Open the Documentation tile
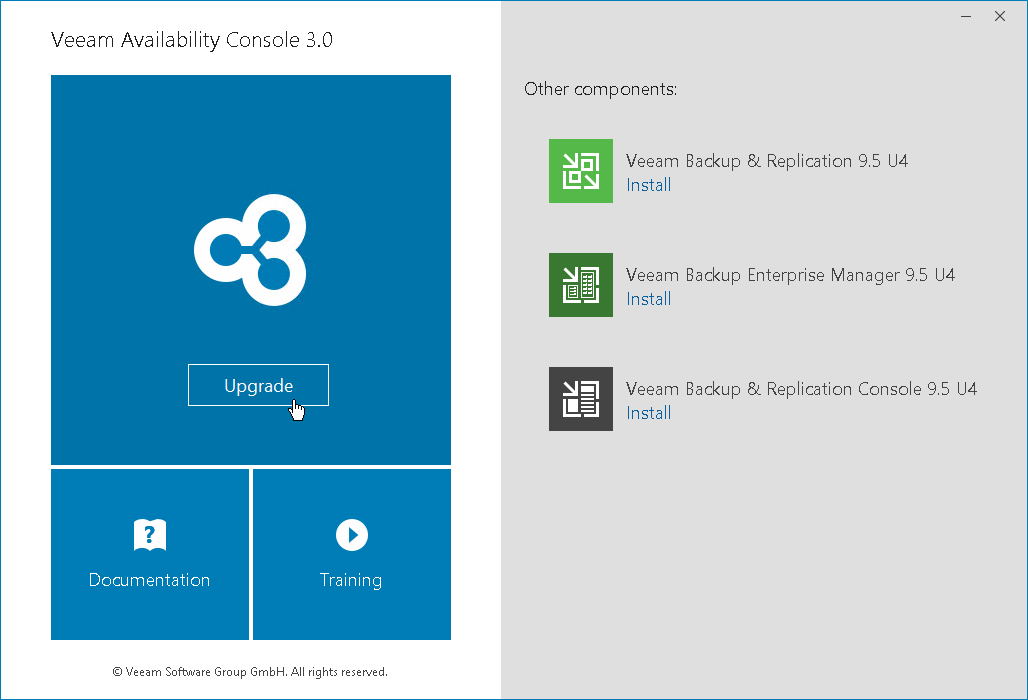Screen dimensions: 1028x700 [x=150, y=554]
